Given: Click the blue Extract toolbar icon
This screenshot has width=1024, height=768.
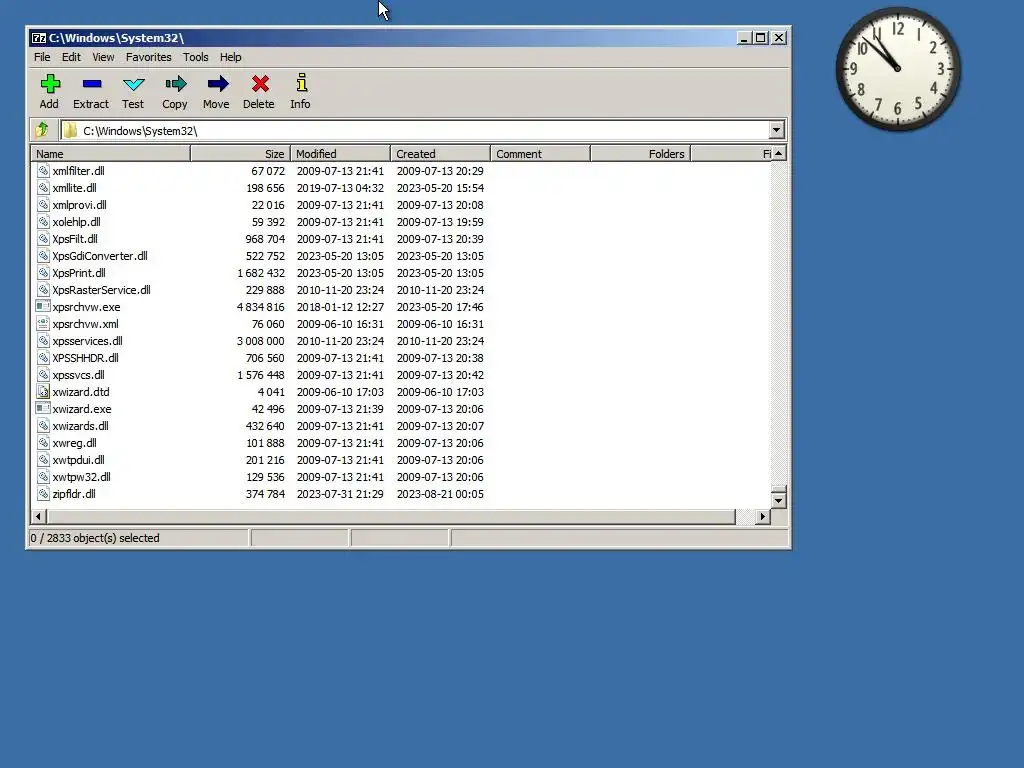Looking at the screenshot, I should (91, 84).
